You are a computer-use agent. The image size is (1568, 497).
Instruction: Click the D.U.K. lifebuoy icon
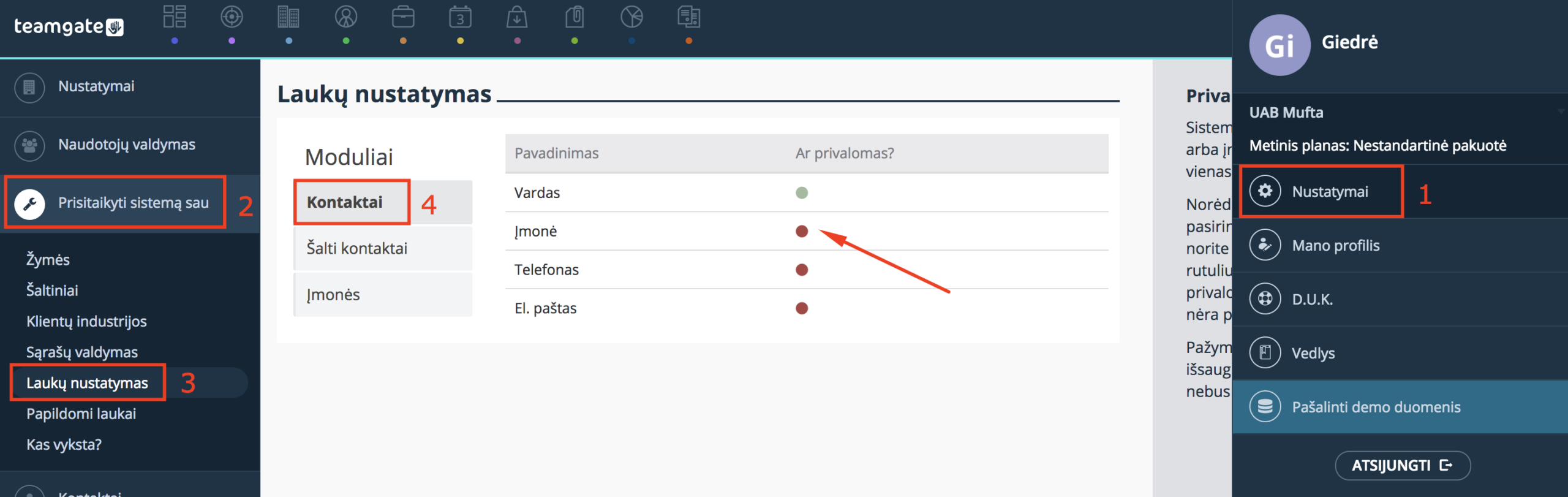1265,299
